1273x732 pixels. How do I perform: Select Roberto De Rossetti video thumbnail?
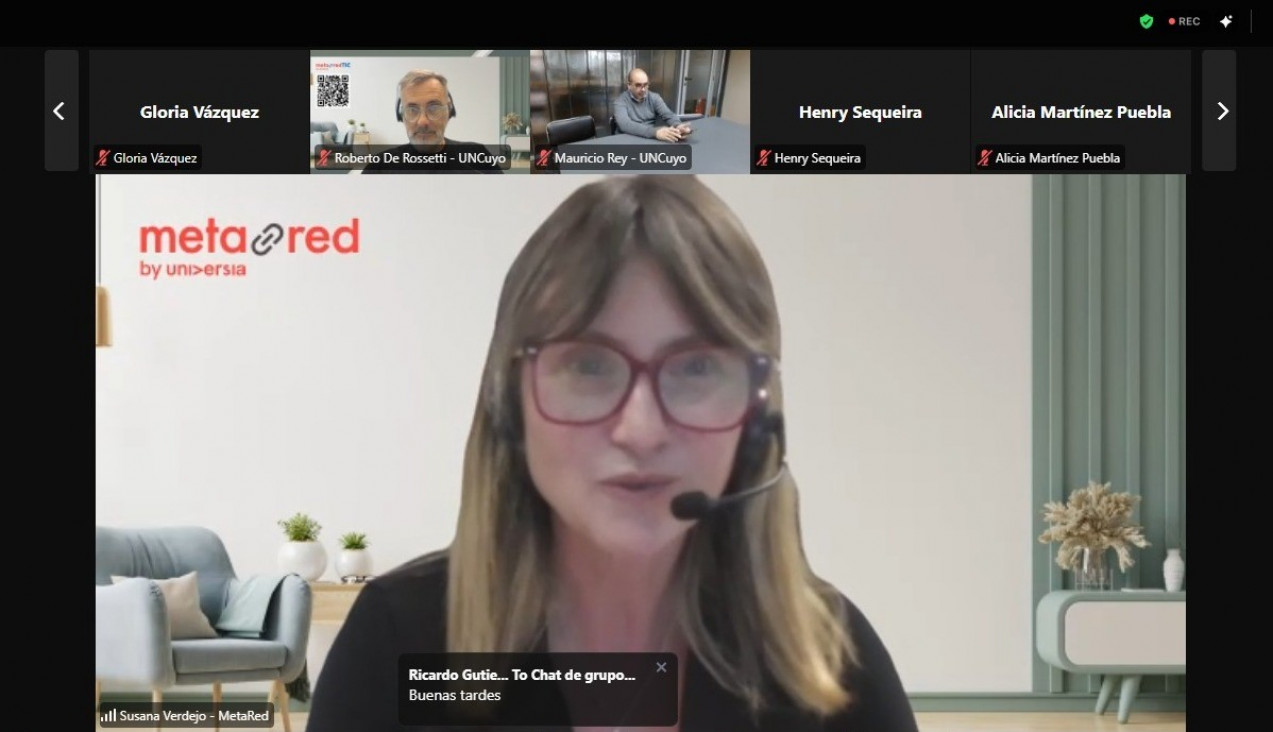point(420,112)
